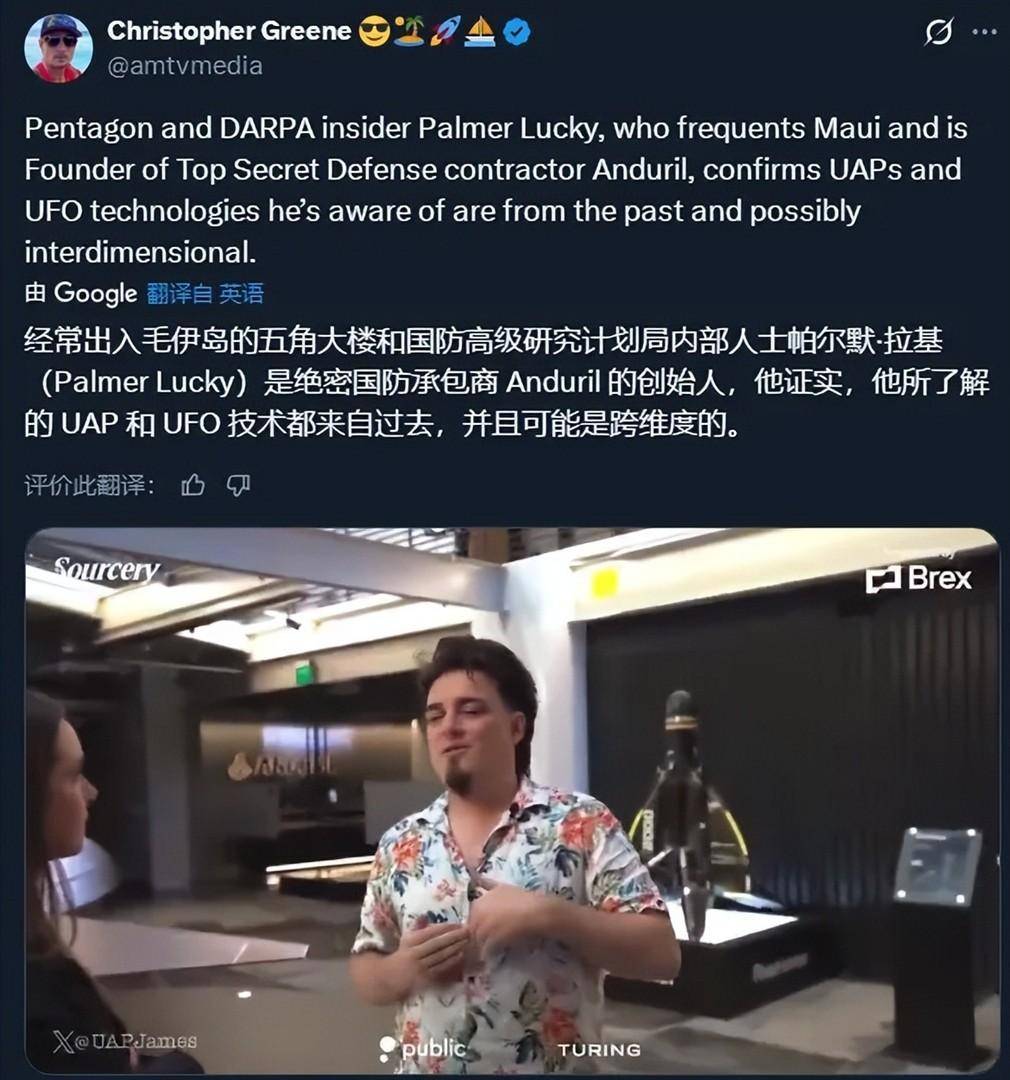The image size is (1010, 1080).
Task: Rate the translation with thumbs down
Action: [238, 486]
